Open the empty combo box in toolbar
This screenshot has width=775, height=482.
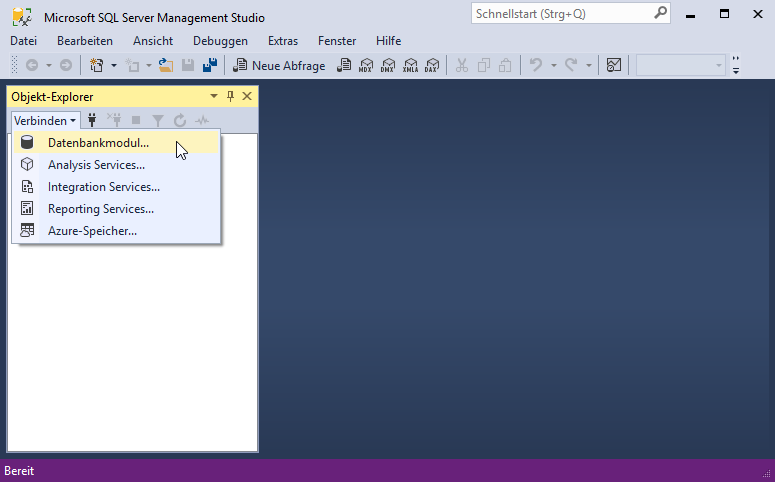pyautogui.click(x=681, y=65)
